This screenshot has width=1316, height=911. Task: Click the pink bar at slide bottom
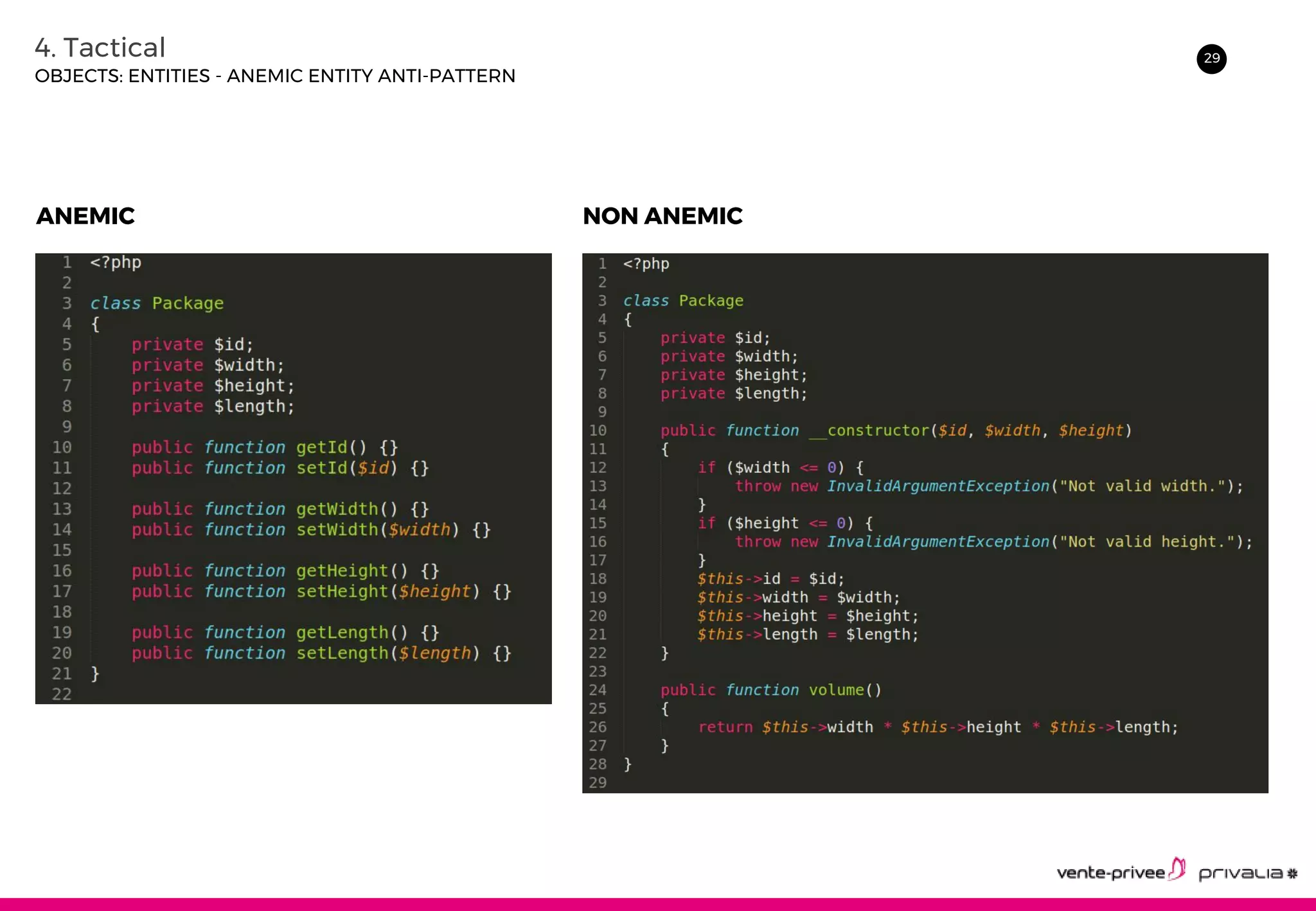[x=658, y=904]
